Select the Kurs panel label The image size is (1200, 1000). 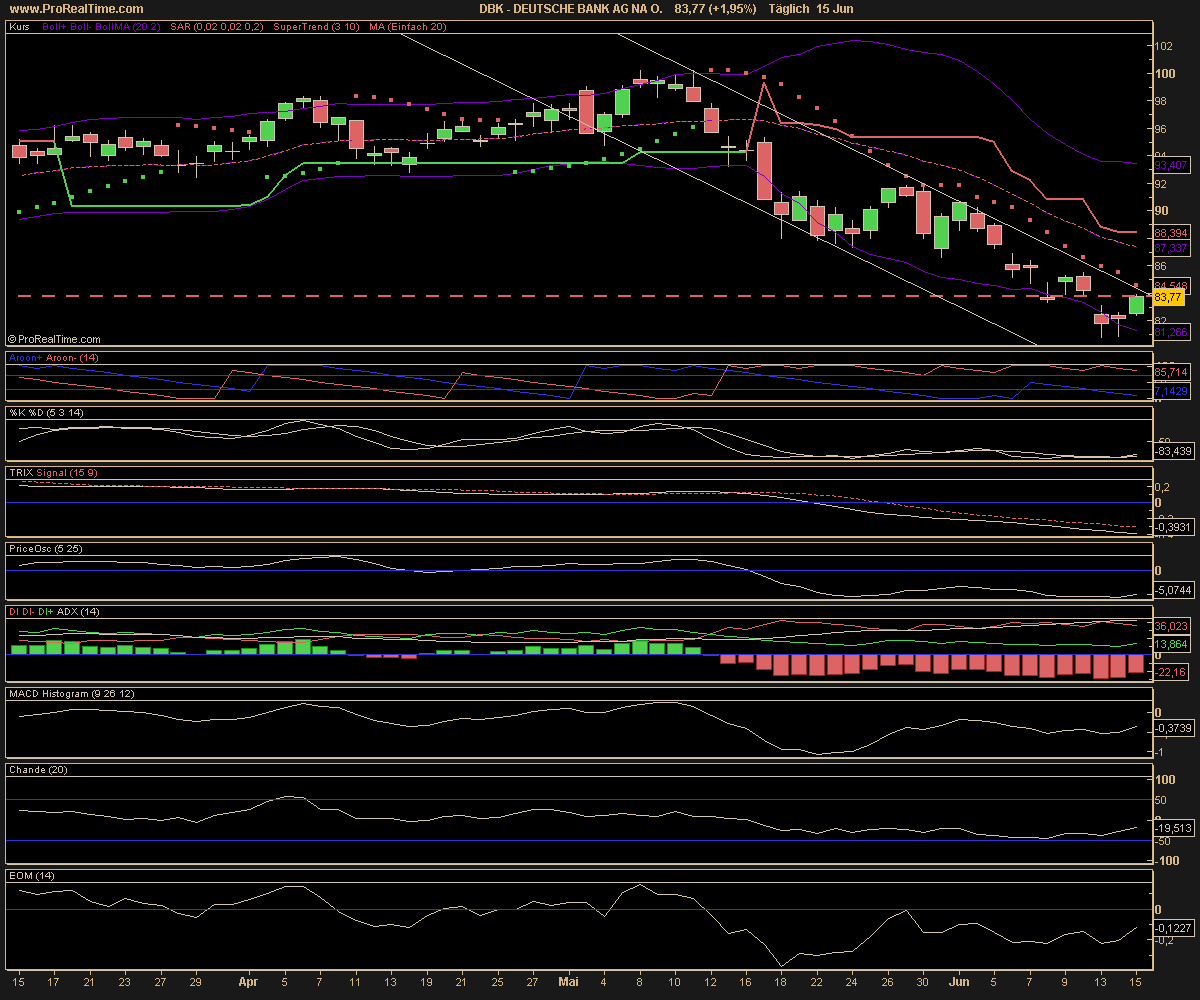point(18,27)
